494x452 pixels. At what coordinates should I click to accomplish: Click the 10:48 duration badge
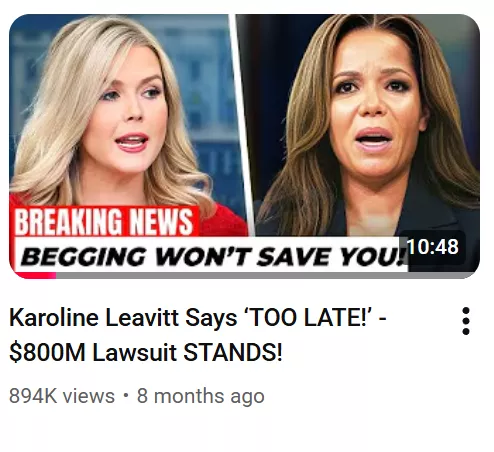[x=432, y=247]
